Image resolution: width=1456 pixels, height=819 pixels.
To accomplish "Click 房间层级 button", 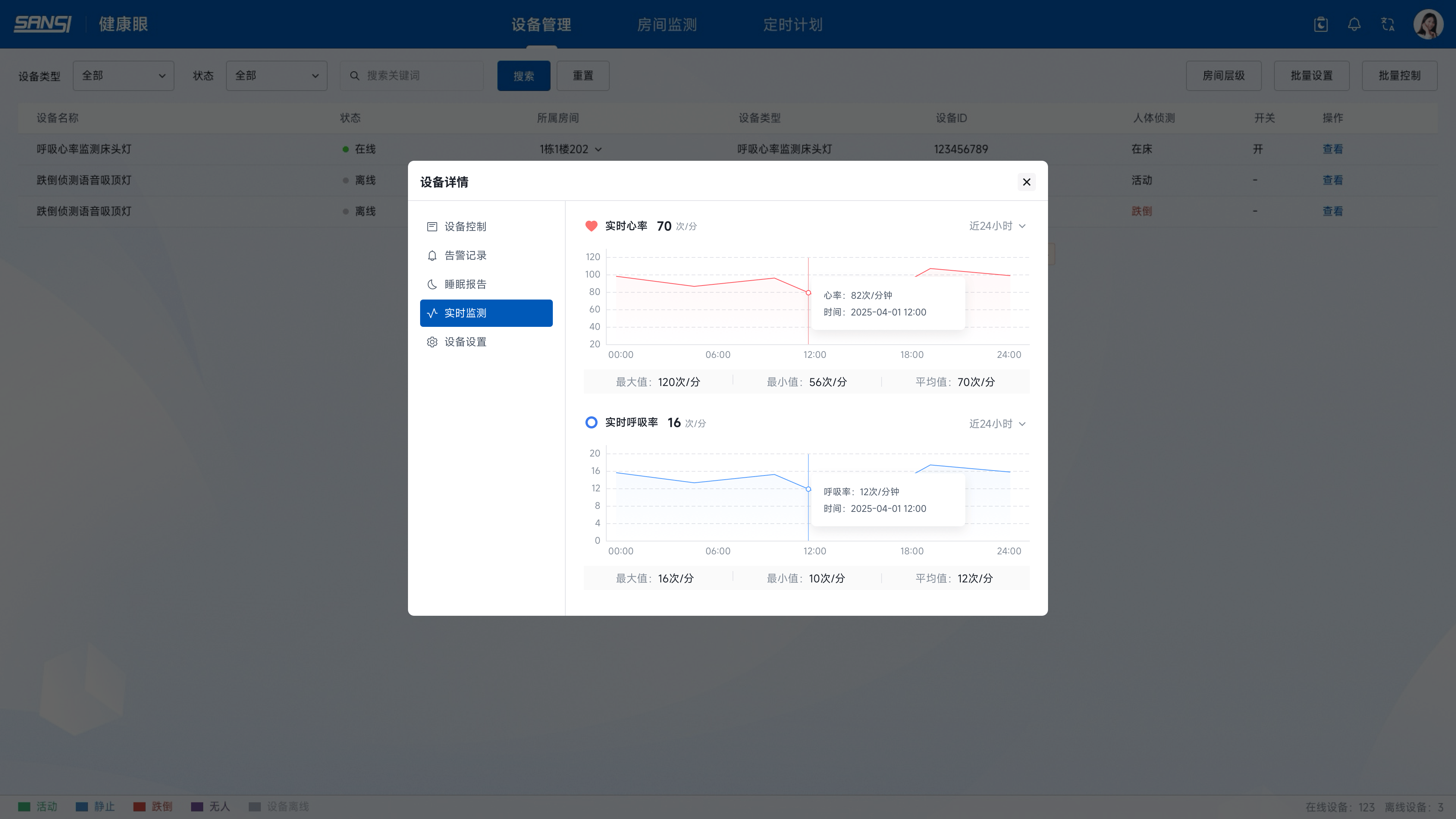I will 1224,76.
